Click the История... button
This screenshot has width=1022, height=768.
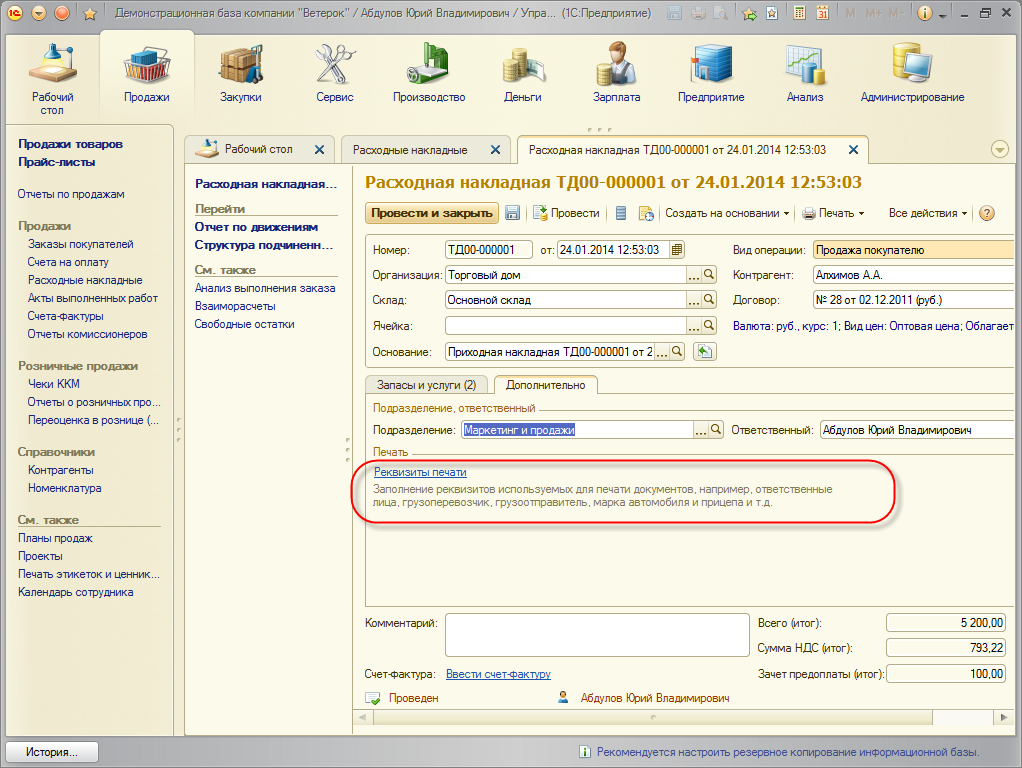coord(52,752)
